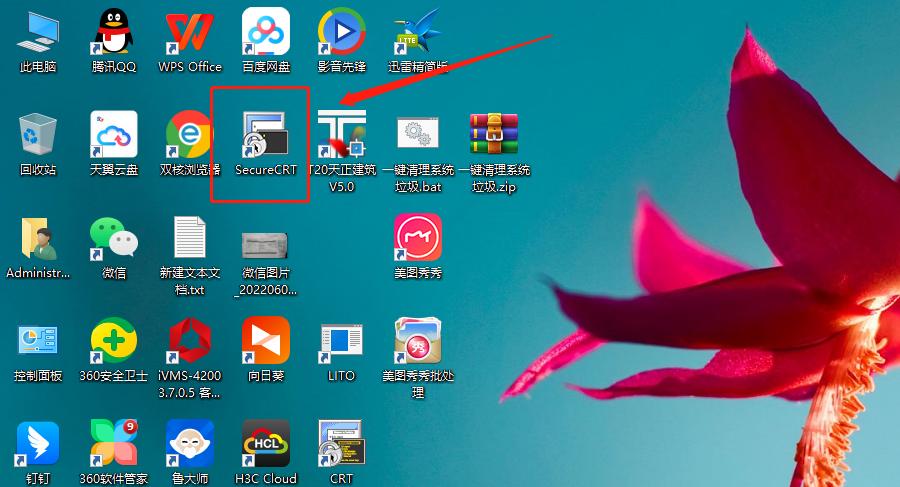Click the 影音先锋 player shortcut
The height and width of the screenshot is (487, 900).
tap(342, 32)
